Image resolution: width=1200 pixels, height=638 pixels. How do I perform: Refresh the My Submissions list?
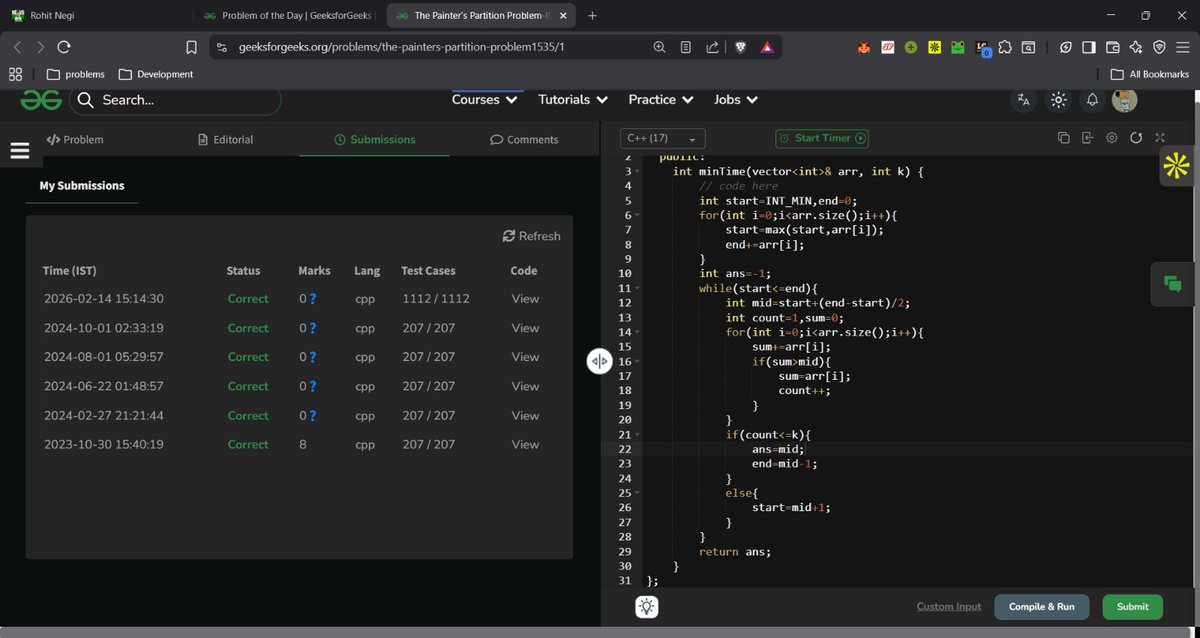pyautogui.click(x=531, y=235)
